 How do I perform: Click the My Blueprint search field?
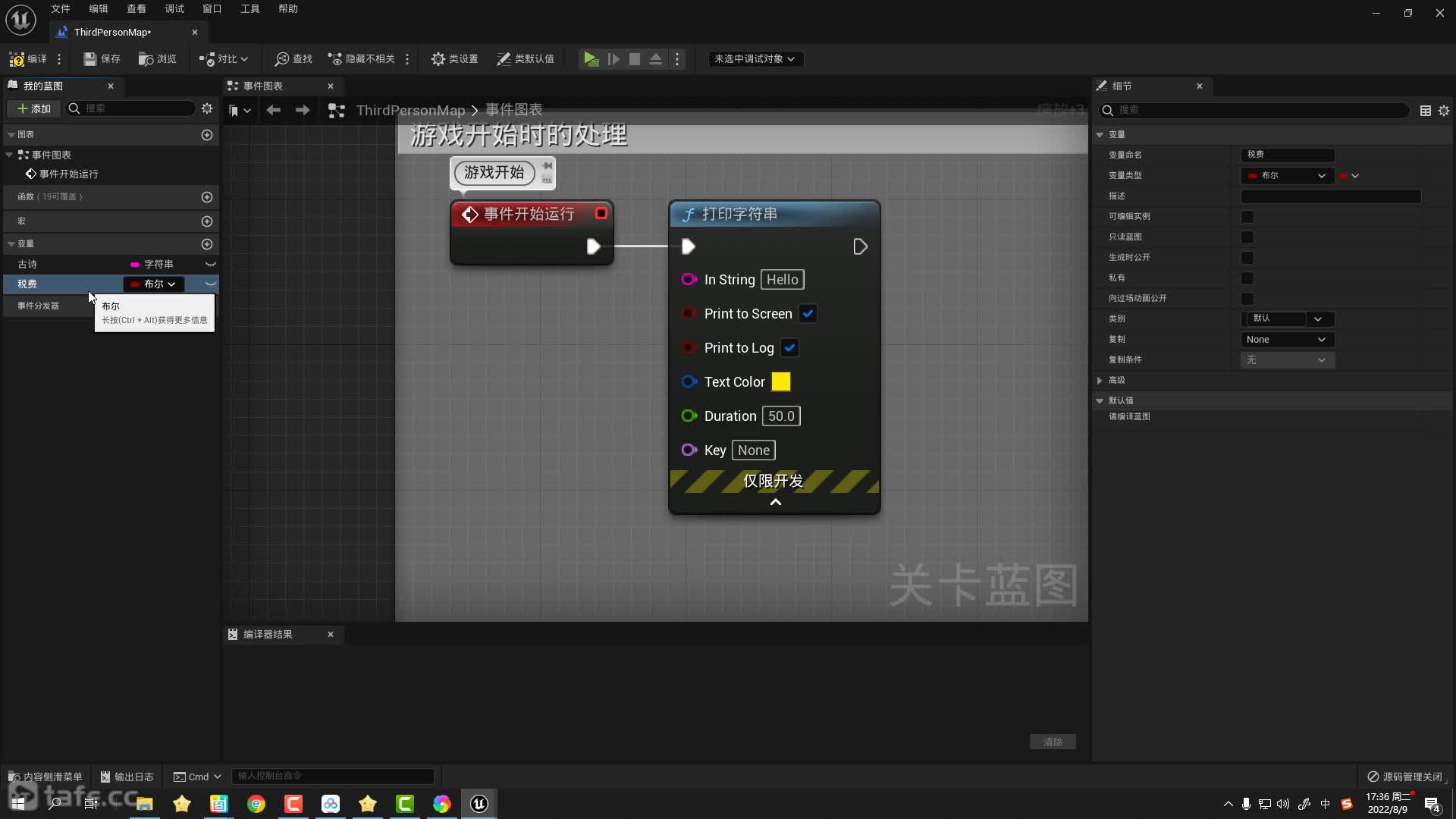click(130, 108)
